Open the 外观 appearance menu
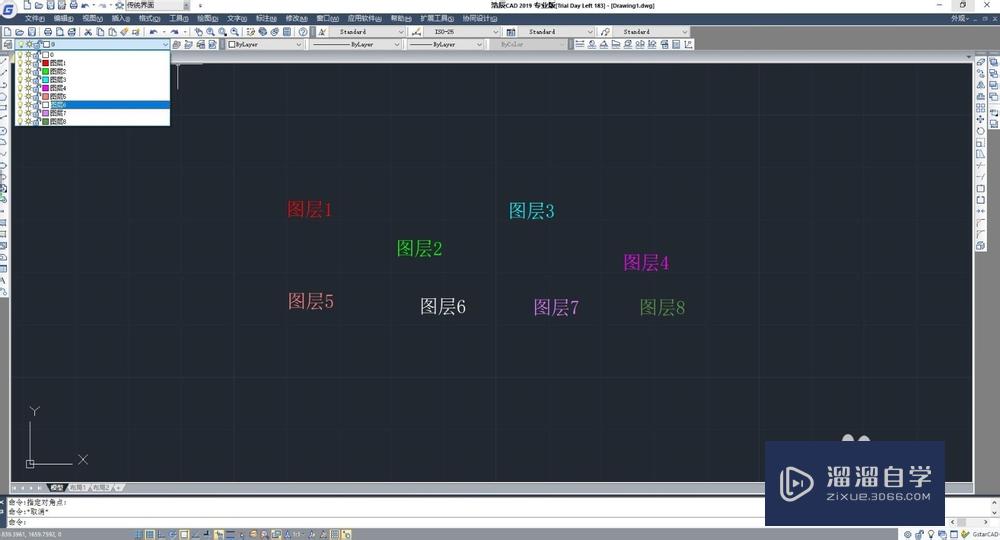This screenshot has width=1000, height=540. [x=960, y=18]
